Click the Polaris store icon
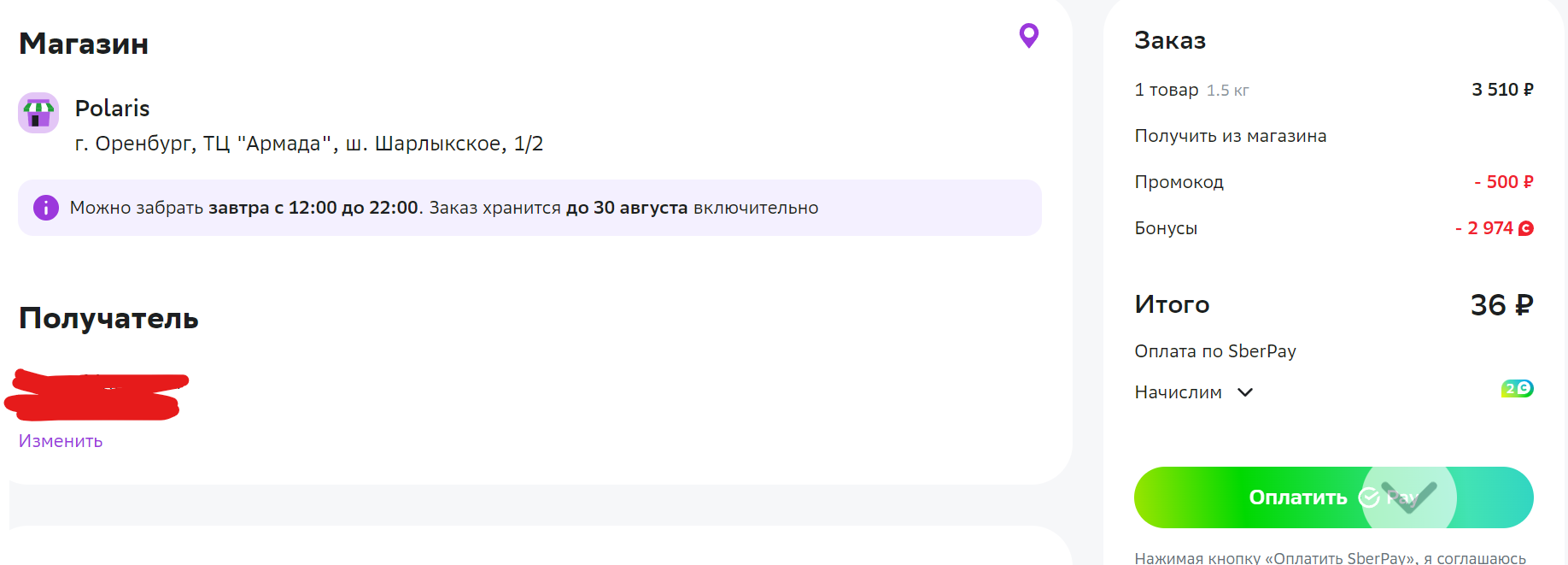1568x565 pixels. (38, 113)
